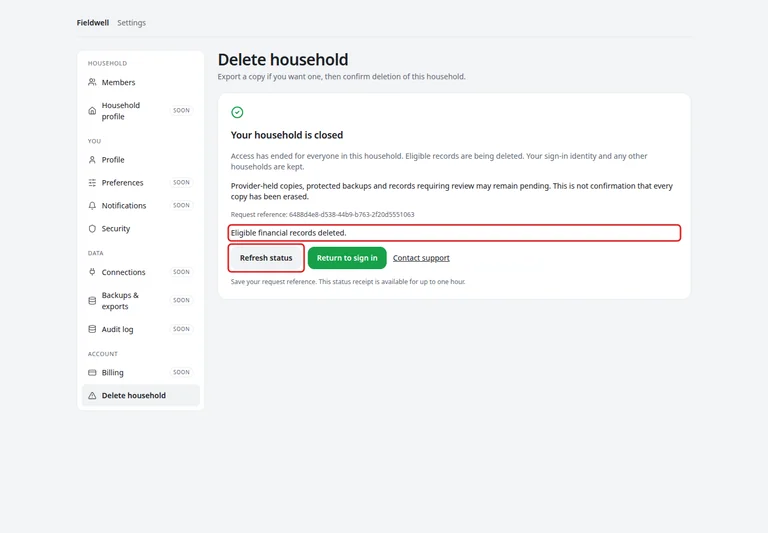Click the Preferences sliders icon

92,183
